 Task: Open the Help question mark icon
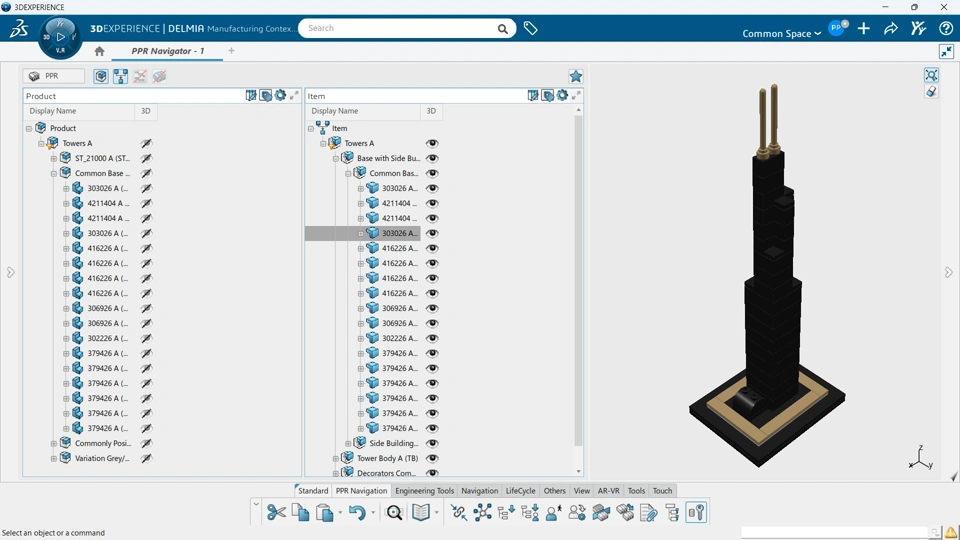coord(946,28)
